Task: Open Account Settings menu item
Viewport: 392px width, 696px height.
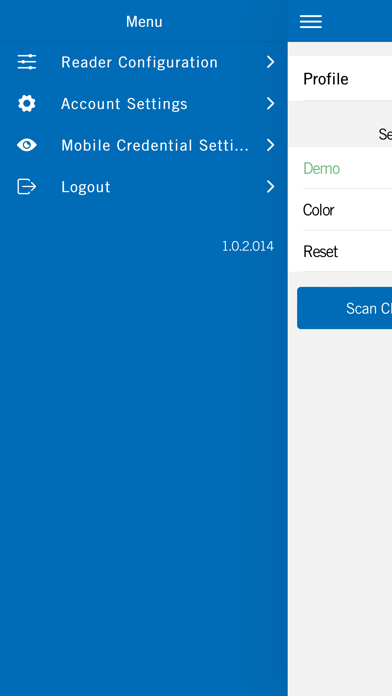Action: [144, 103]
